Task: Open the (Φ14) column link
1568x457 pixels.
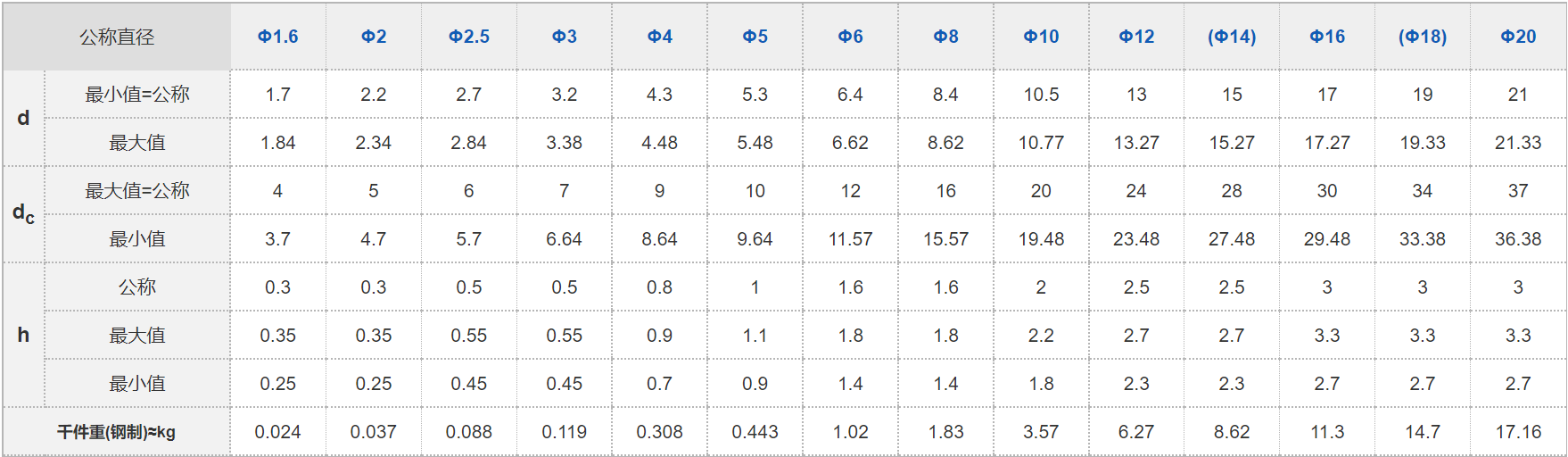Action: point(1232,37)
